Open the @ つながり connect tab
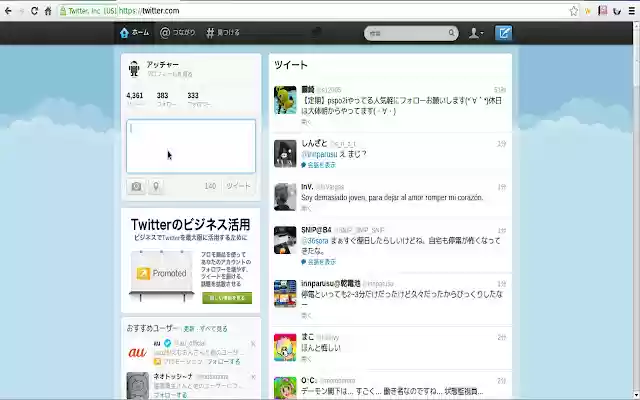 [x=178, y=33]
